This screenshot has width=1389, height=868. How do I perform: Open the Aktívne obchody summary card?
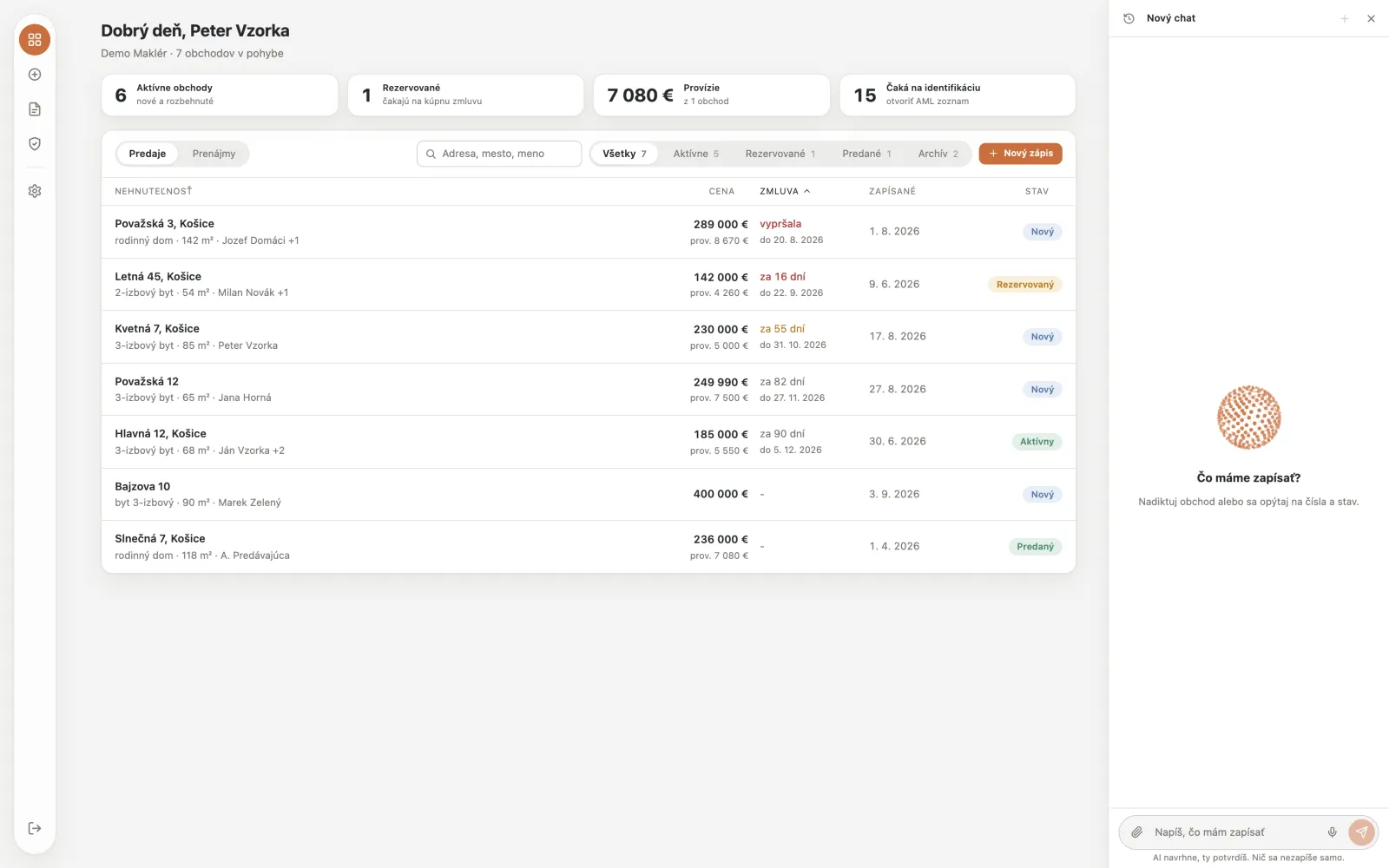(x=220, y=95)
